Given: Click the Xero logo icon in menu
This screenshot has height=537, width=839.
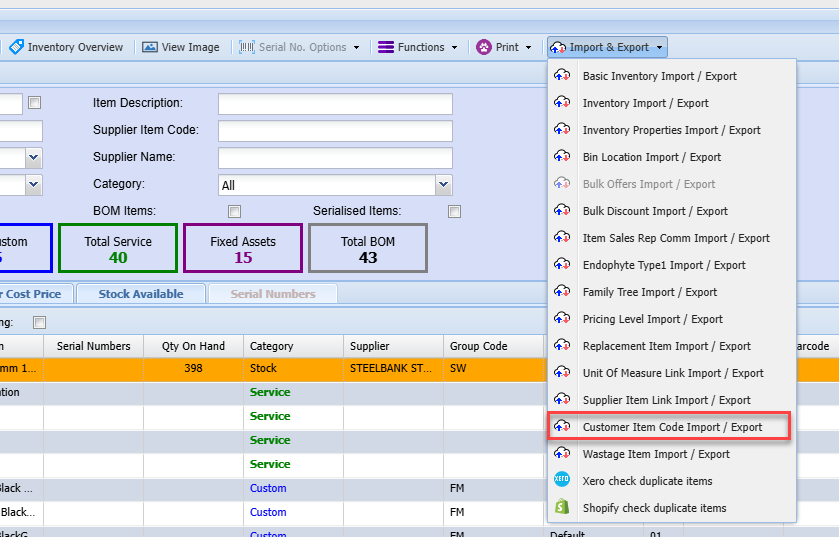Looking at the screenshot, I should pos(562,481).
